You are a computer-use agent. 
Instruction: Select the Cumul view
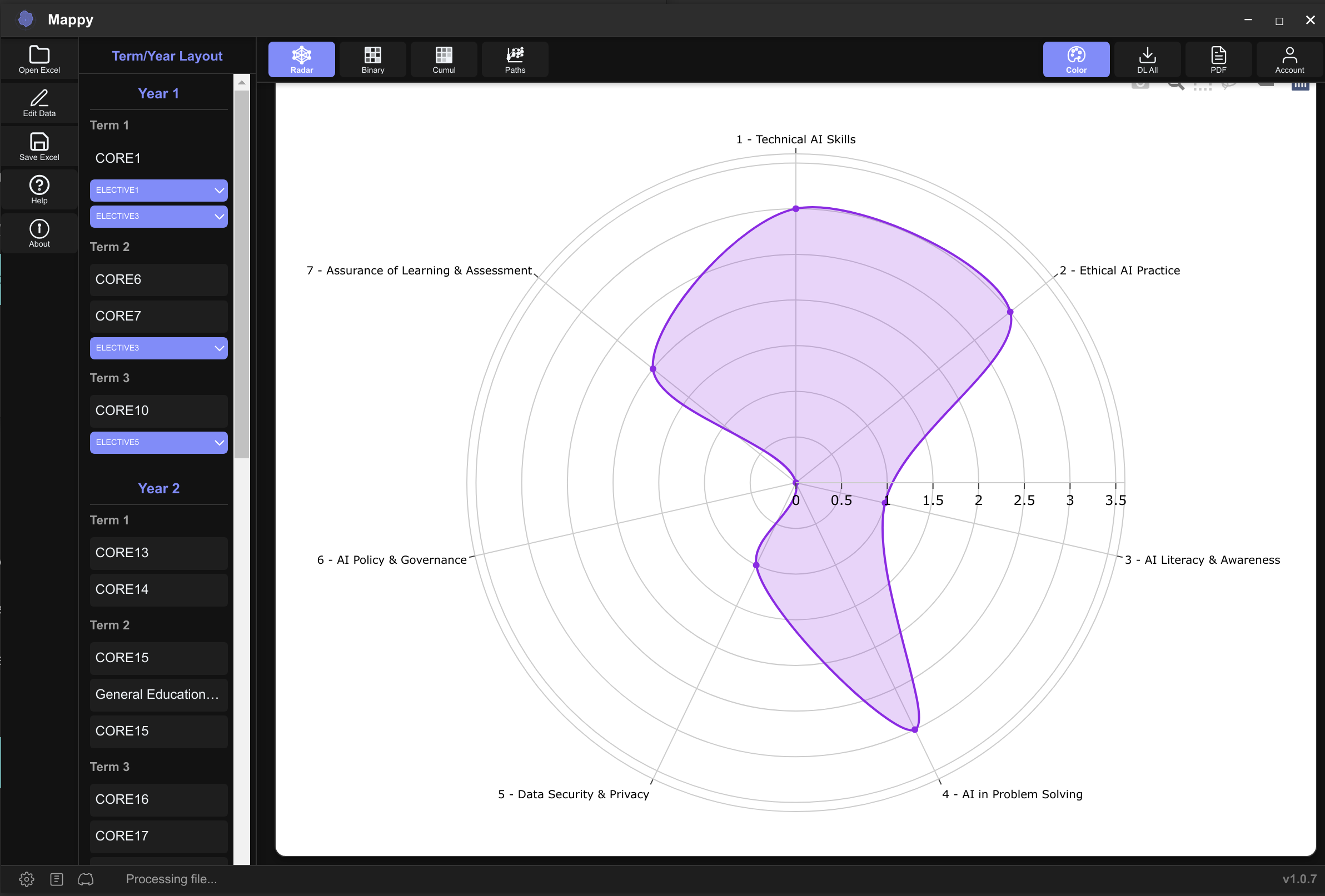click(x=444, y=59)
